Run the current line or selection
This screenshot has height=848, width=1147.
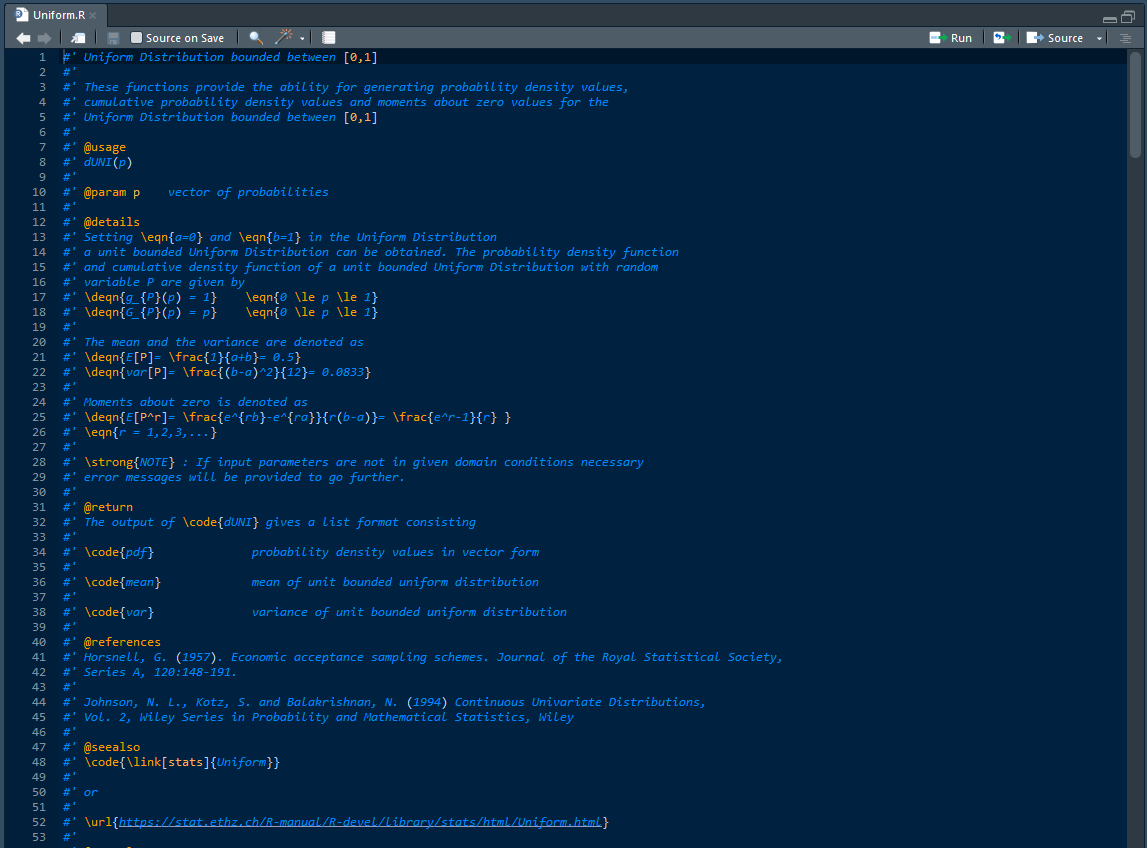pos(950,38)
